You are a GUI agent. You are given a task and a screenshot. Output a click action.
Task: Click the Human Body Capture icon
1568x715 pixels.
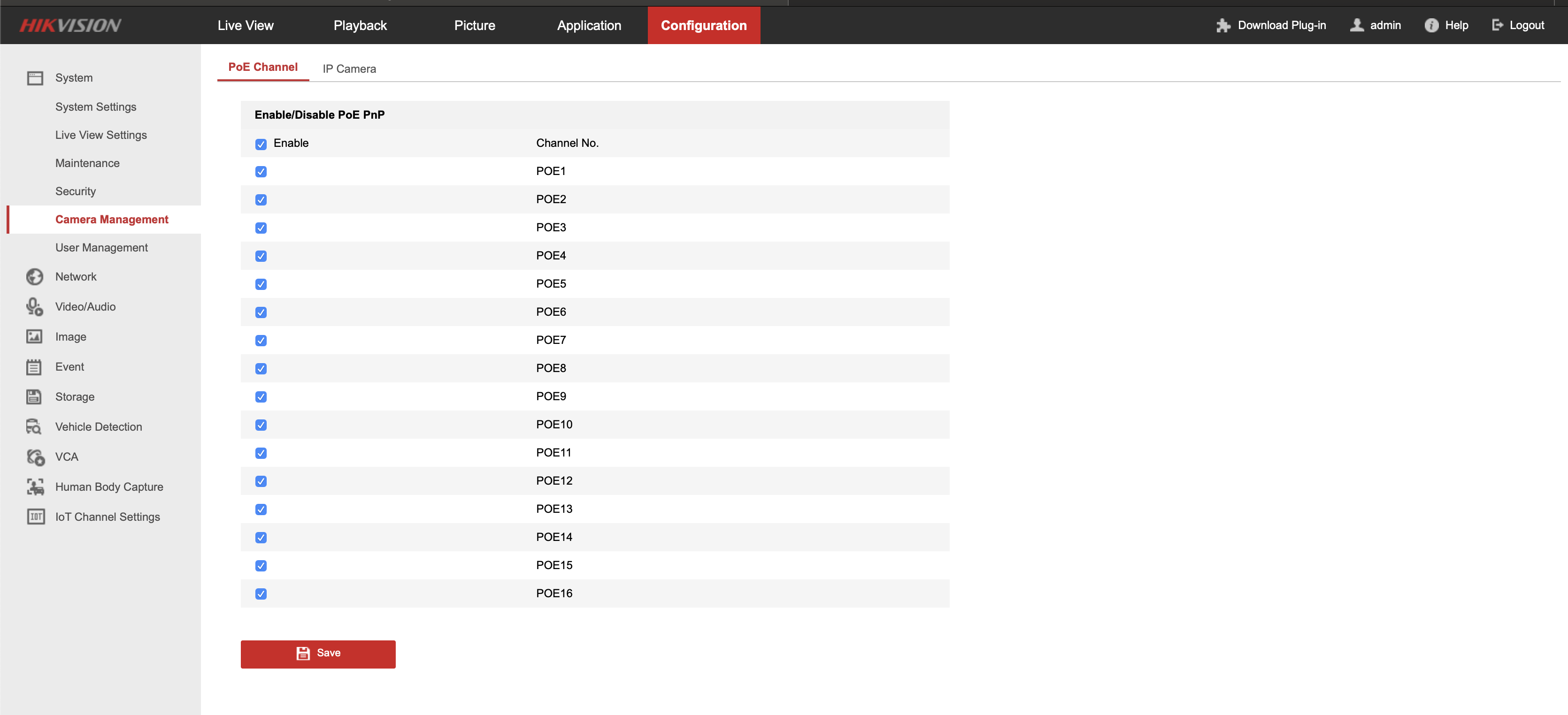(x=35, y=487)
